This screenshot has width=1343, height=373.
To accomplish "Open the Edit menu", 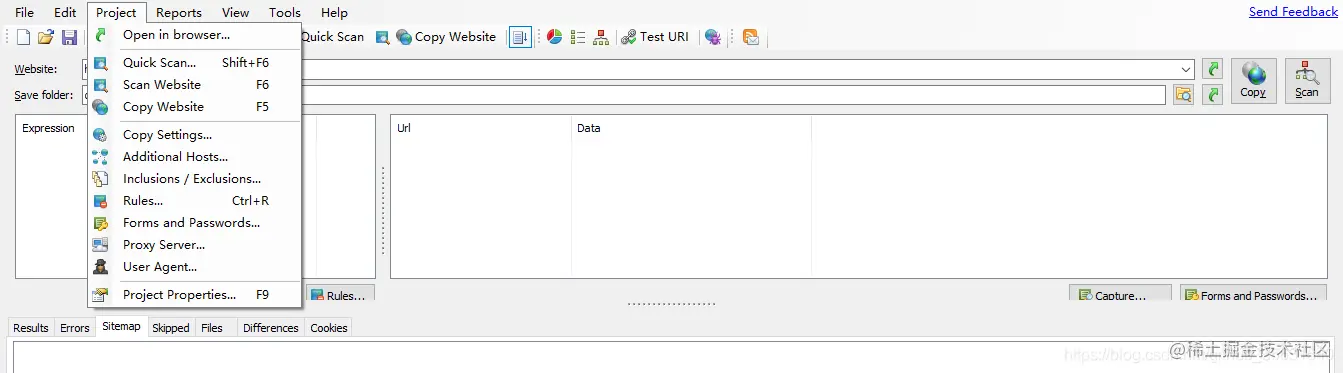I will [x=65, y=12].
